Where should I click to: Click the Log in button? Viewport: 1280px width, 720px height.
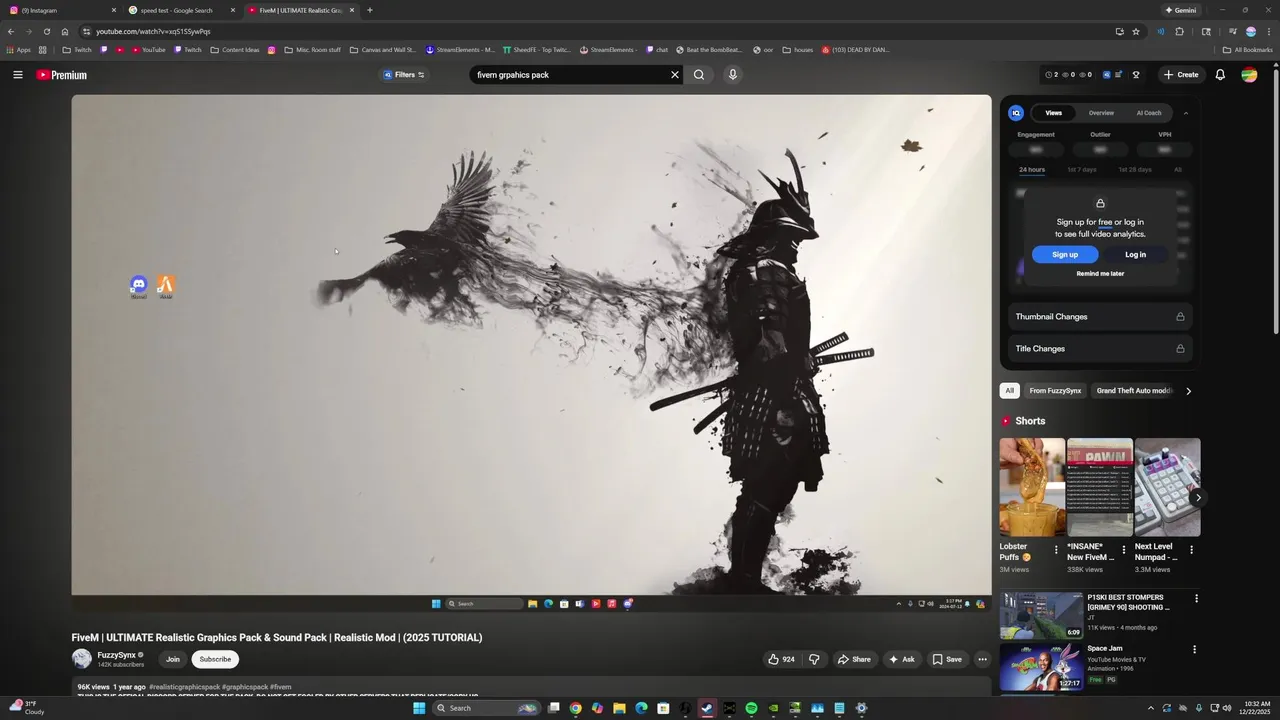coord(1135,255)
